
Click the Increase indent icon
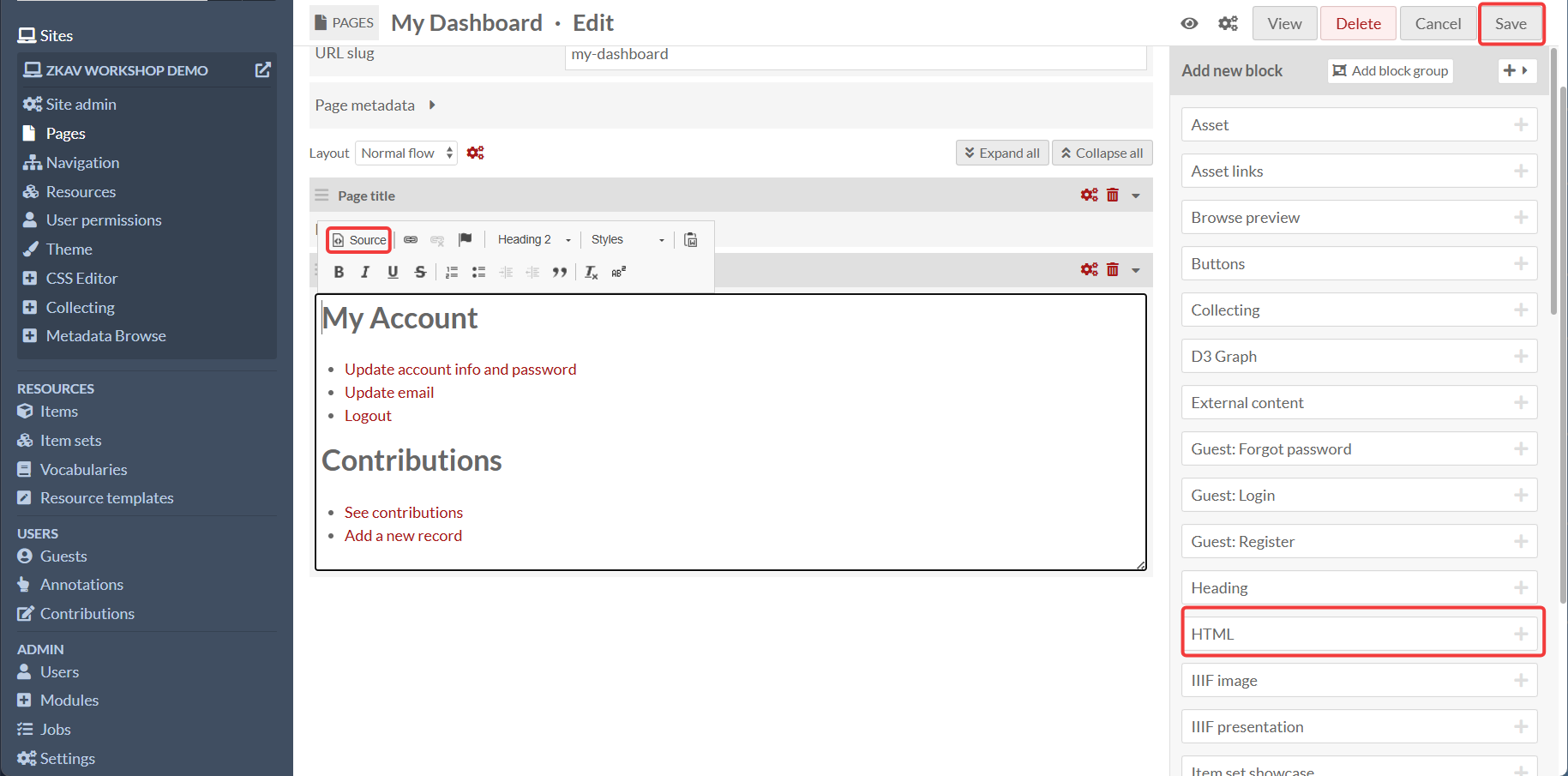coord(532,272)
